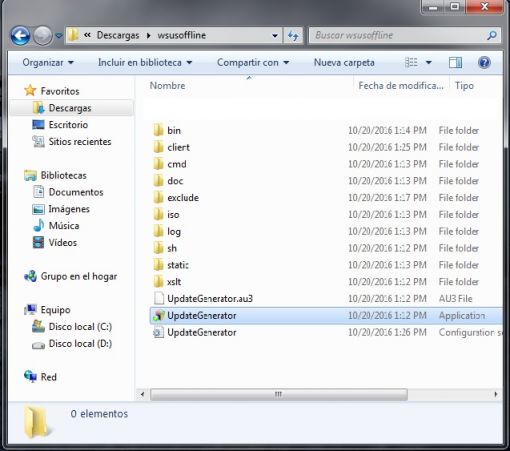Screen dimensions: 510x451
Task: Open the Vídeos library
Action: point(63,242)
